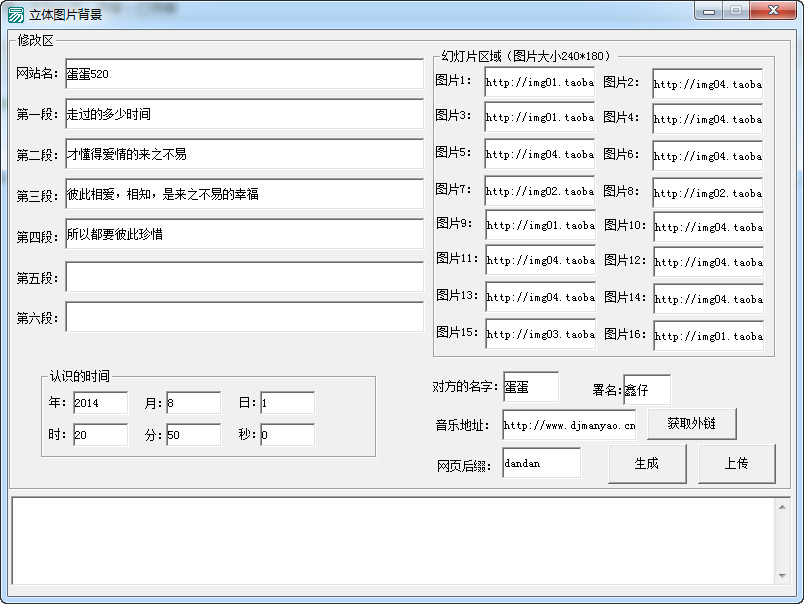Focus the 图片6 URL field
804x604 pixels.
tap(708, 156)
